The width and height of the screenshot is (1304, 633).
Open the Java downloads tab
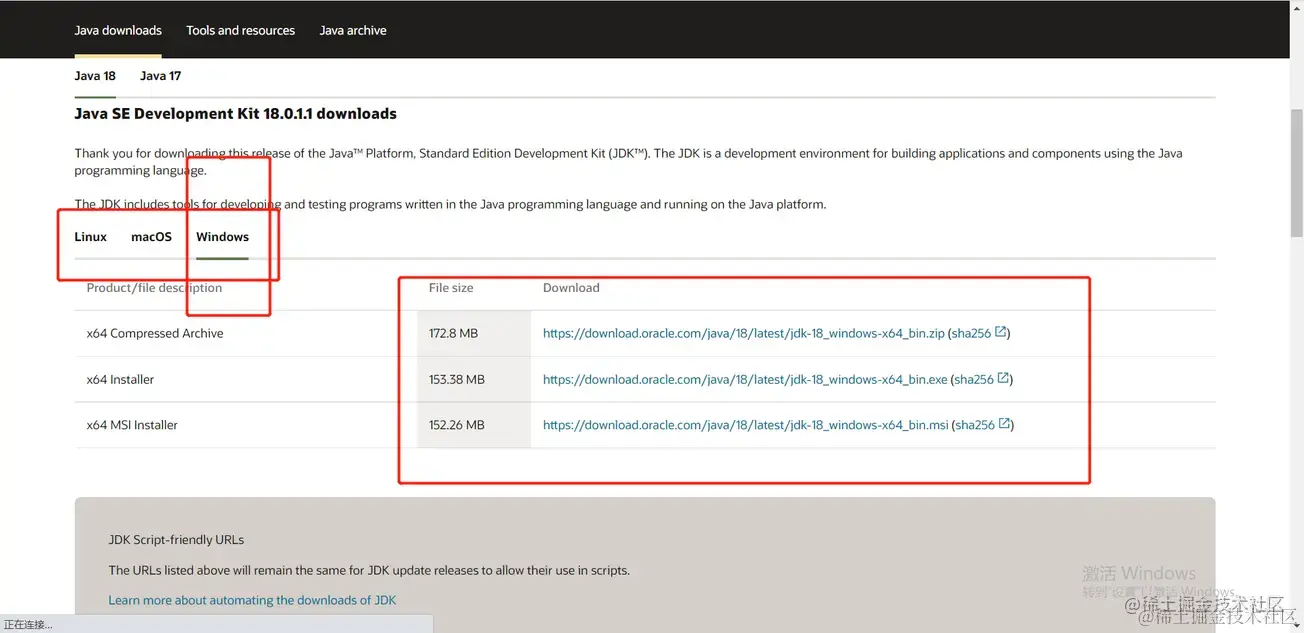point(118,30)
